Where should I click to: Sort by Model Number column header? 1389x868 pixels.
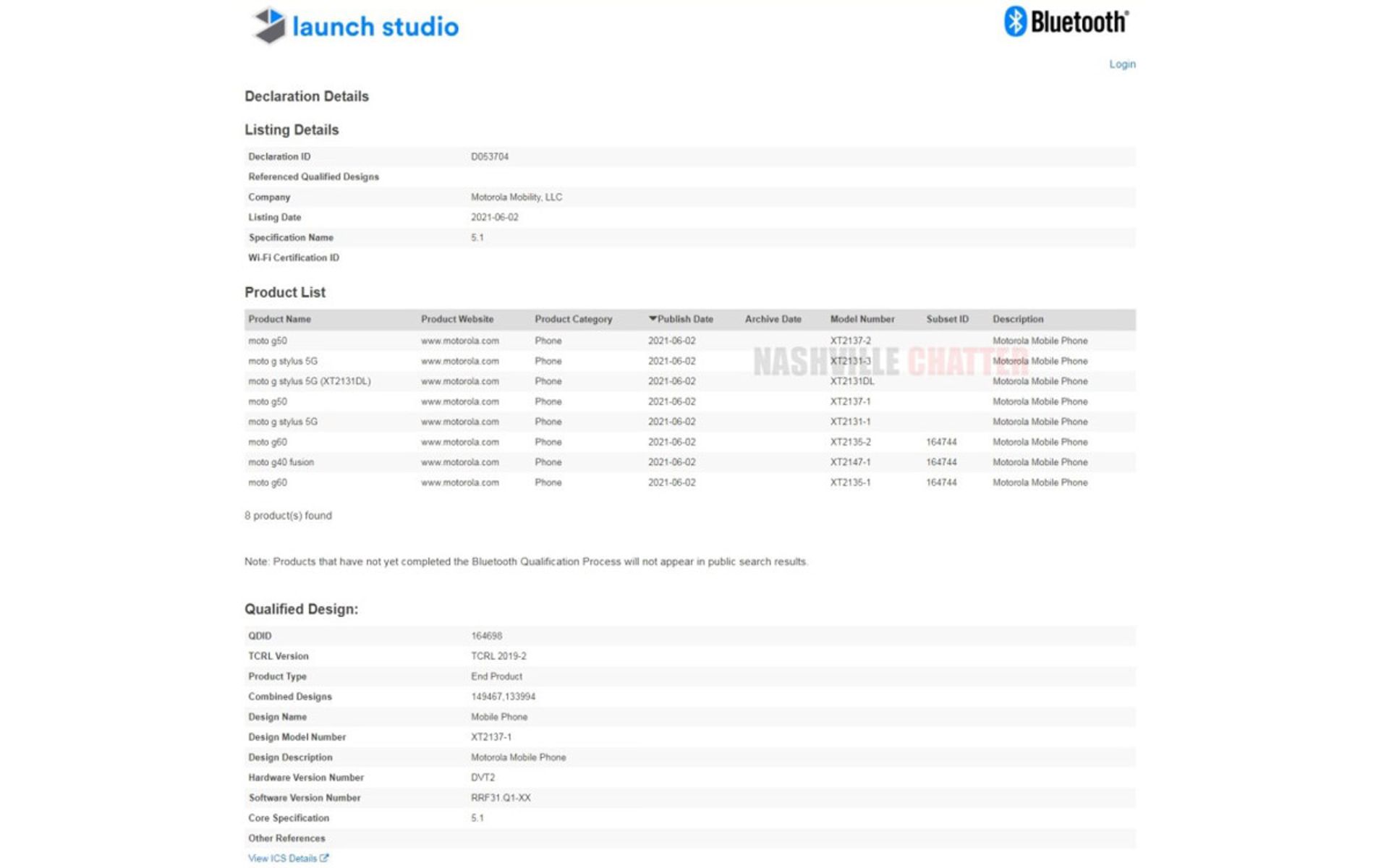[x=862, y=319]
